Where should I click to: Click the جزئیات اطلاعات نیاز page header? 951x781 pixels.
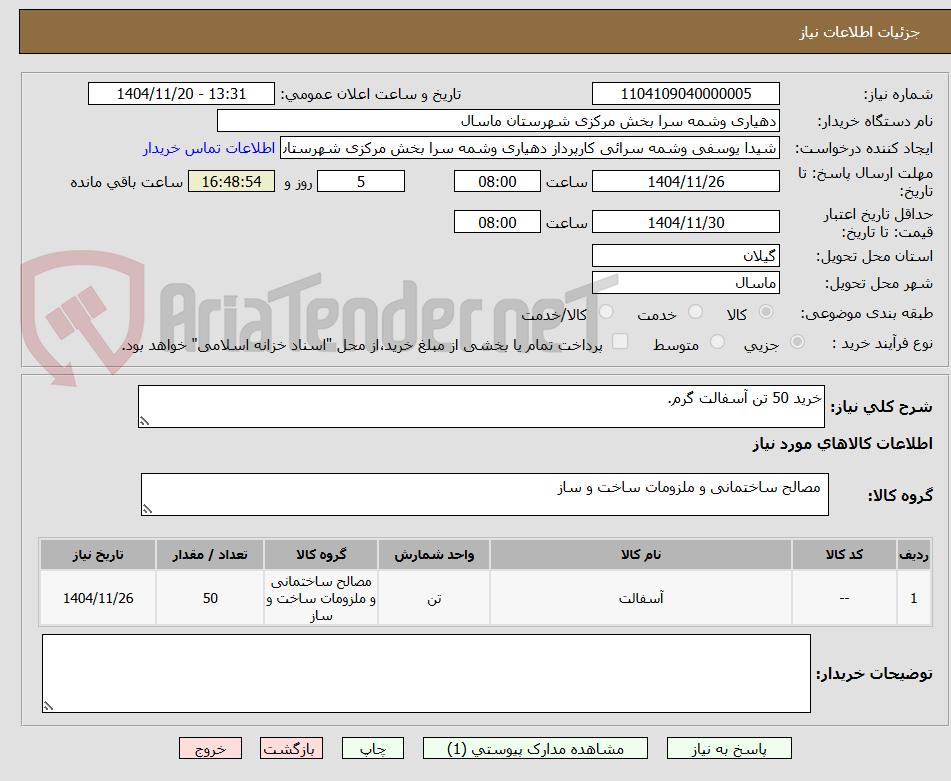tap(859, 32)
